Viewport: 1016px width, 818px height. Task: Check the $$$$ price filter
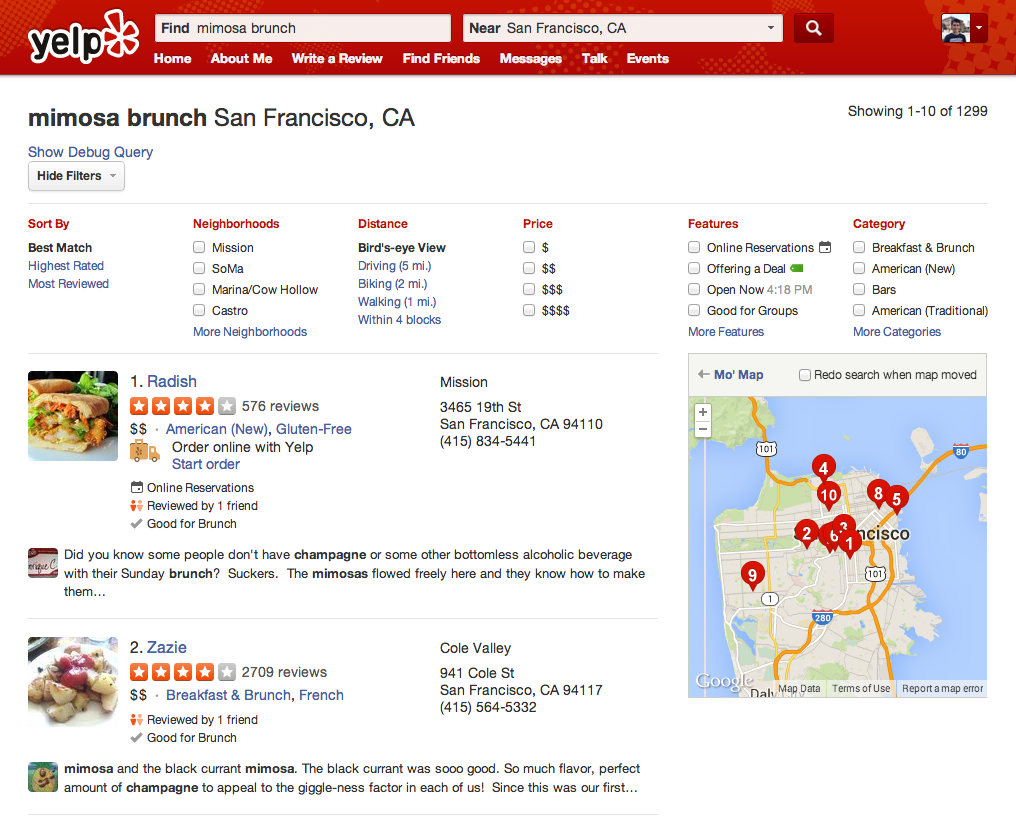tap(529, 310)
